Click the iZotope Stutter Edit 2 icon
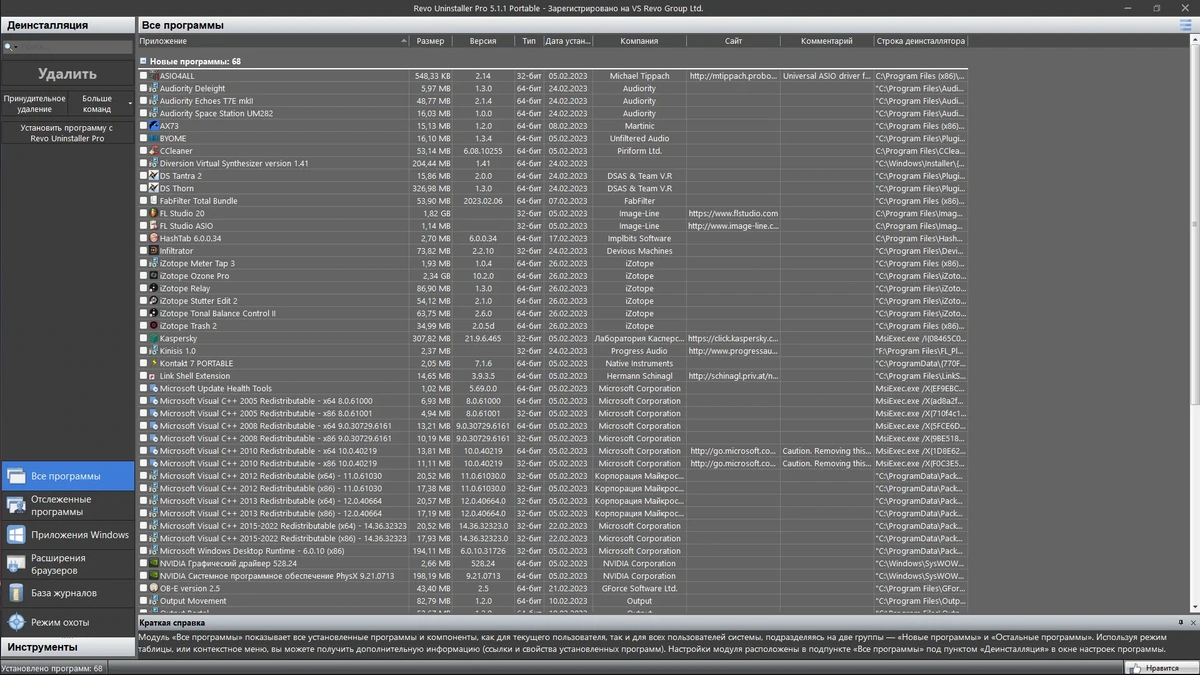 [153, 301]
